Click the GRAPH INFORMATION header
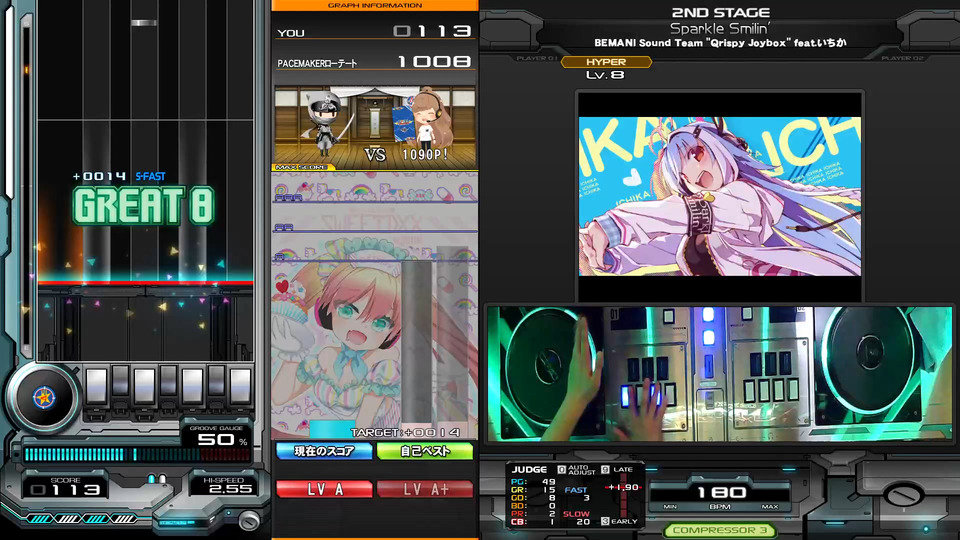Screen dimensions: 960x540 pos(375,6)
